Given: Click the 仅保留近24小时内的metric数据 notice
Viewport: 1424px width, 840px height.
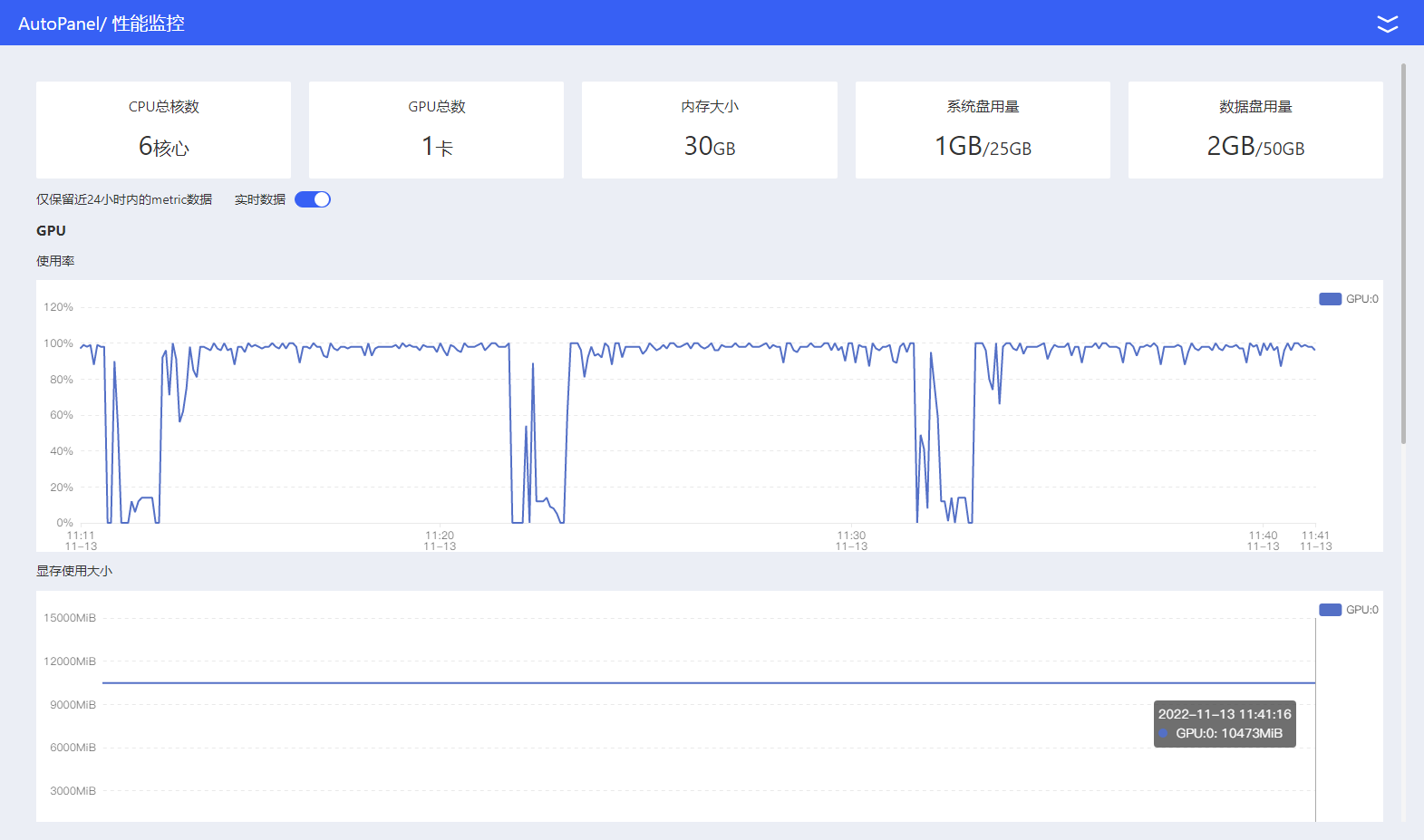Looking at the screenshot, I should [x=124, y=199].
